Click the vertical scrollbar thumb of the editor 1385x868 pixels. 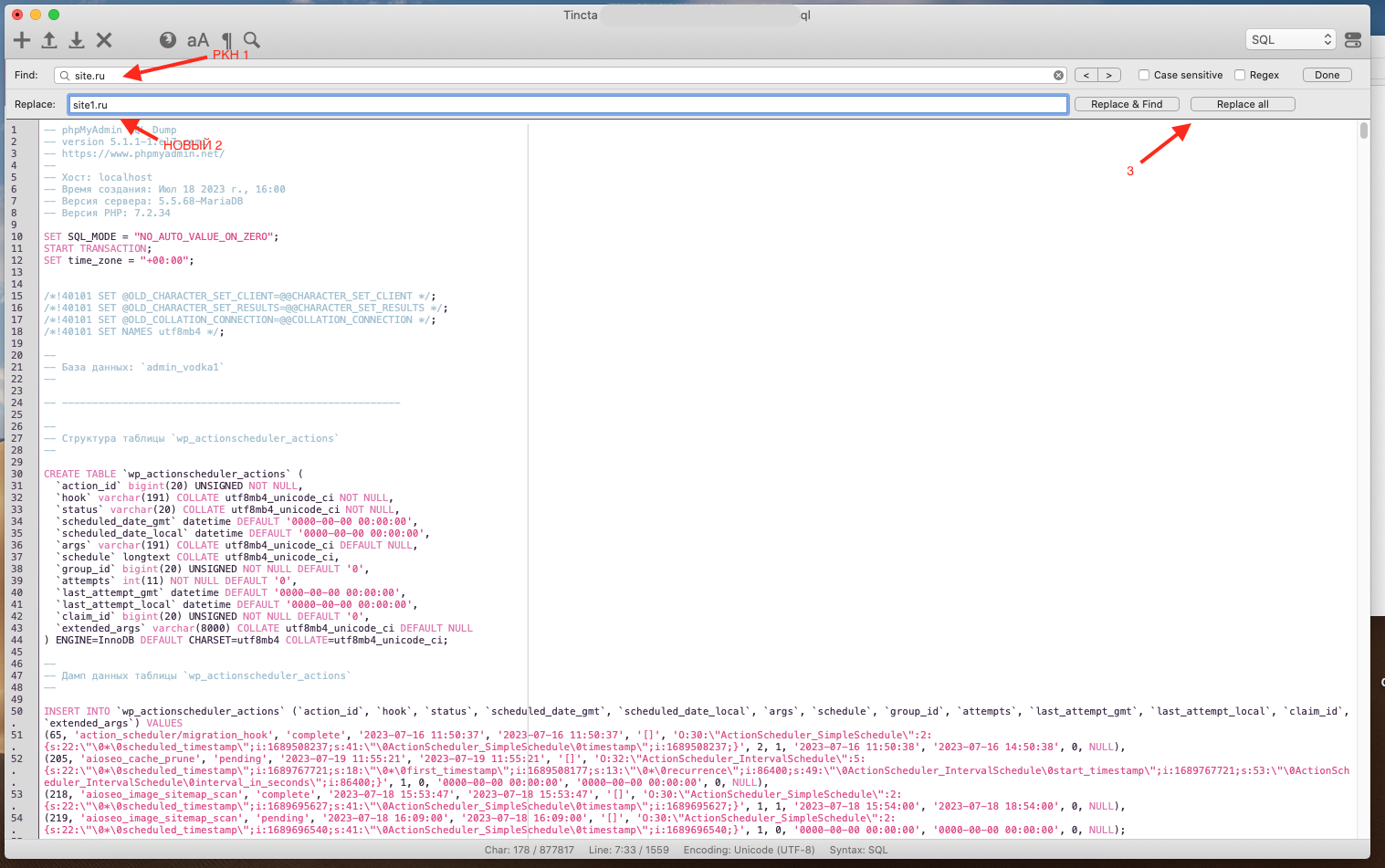coord(1364,131)
